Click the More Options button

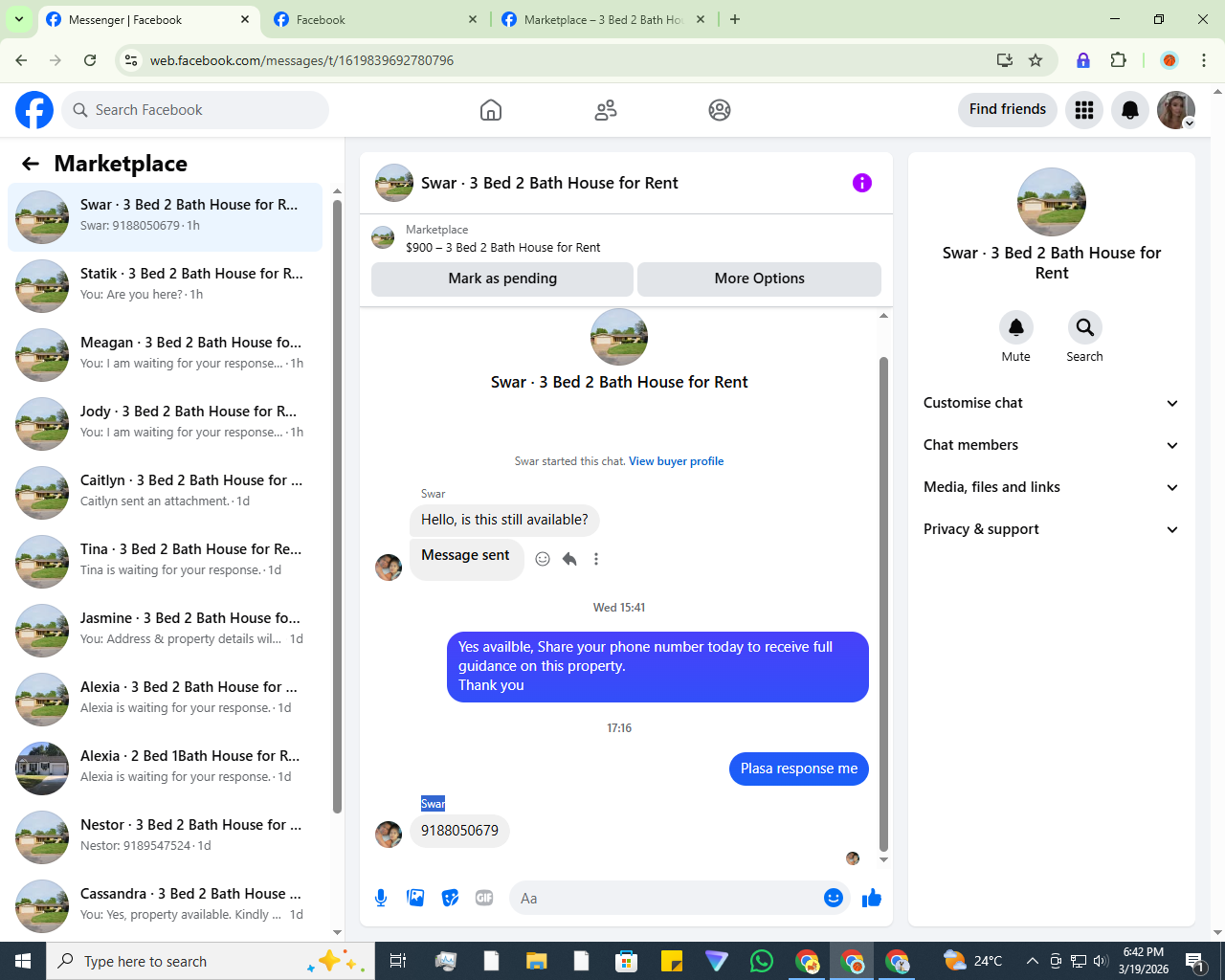coord(759,278)
